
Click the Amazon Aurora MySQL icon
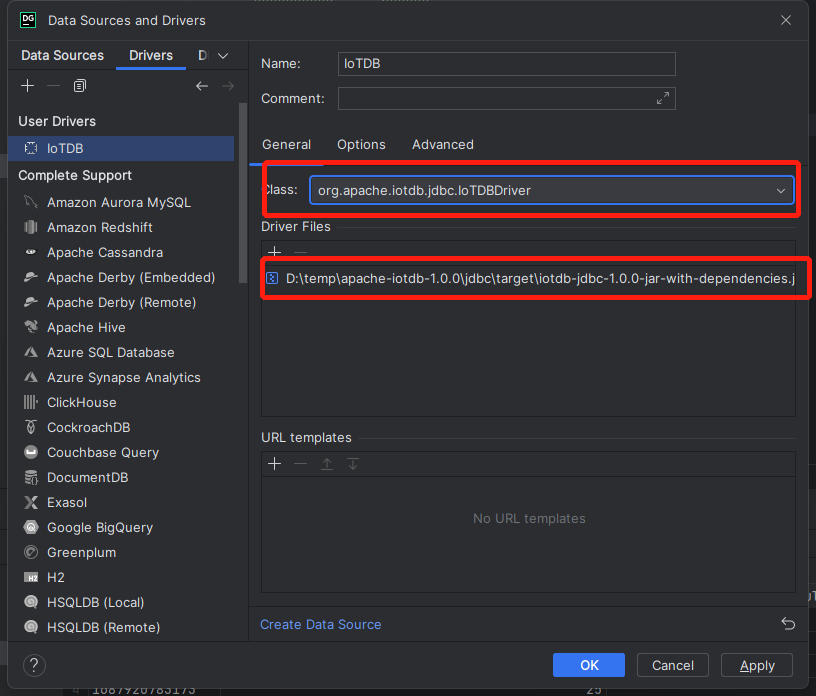(31, 202)
